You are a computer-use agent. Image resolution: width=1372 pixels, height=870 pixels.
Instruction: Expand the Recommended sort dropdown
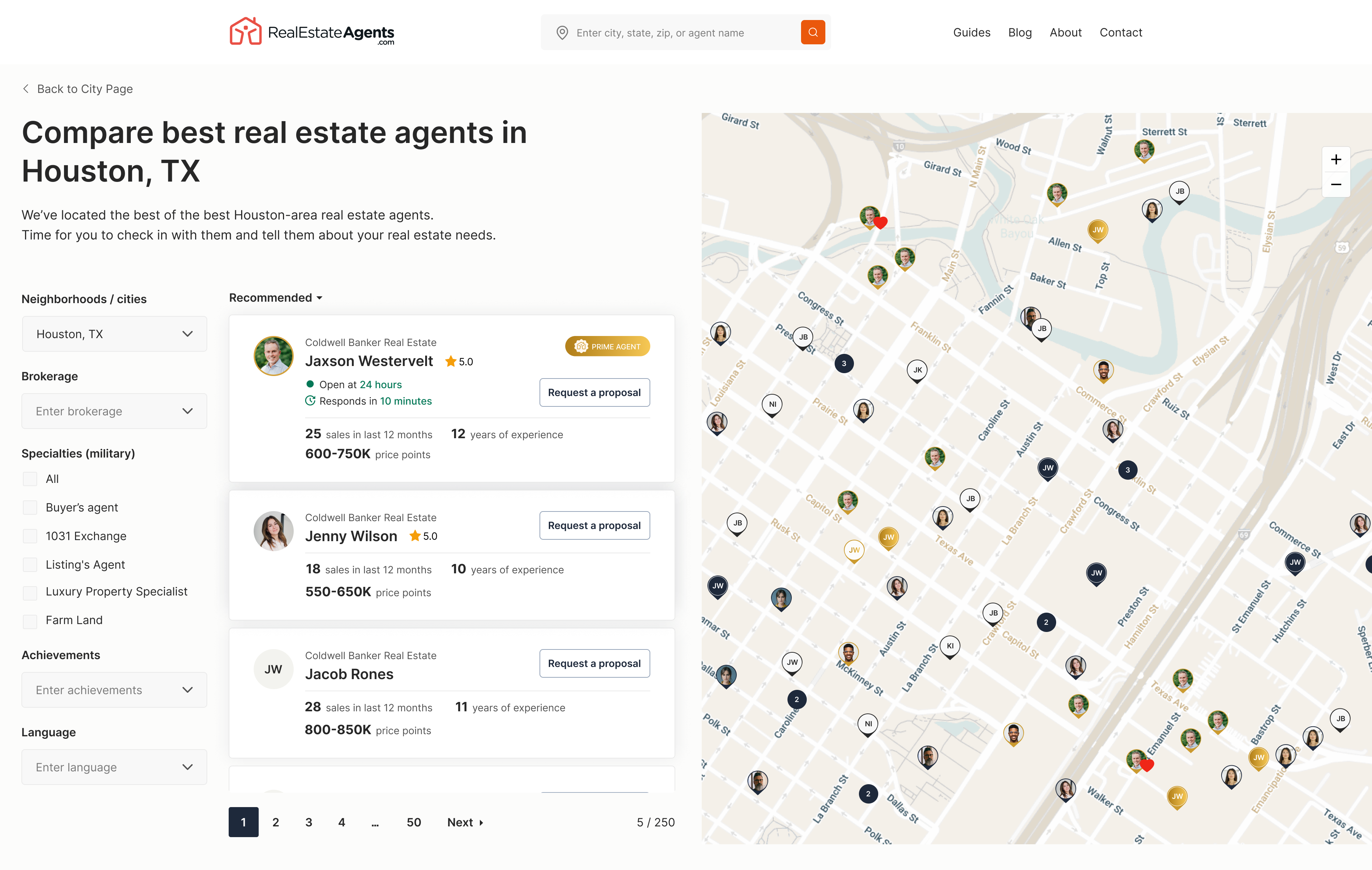(276, 298)
